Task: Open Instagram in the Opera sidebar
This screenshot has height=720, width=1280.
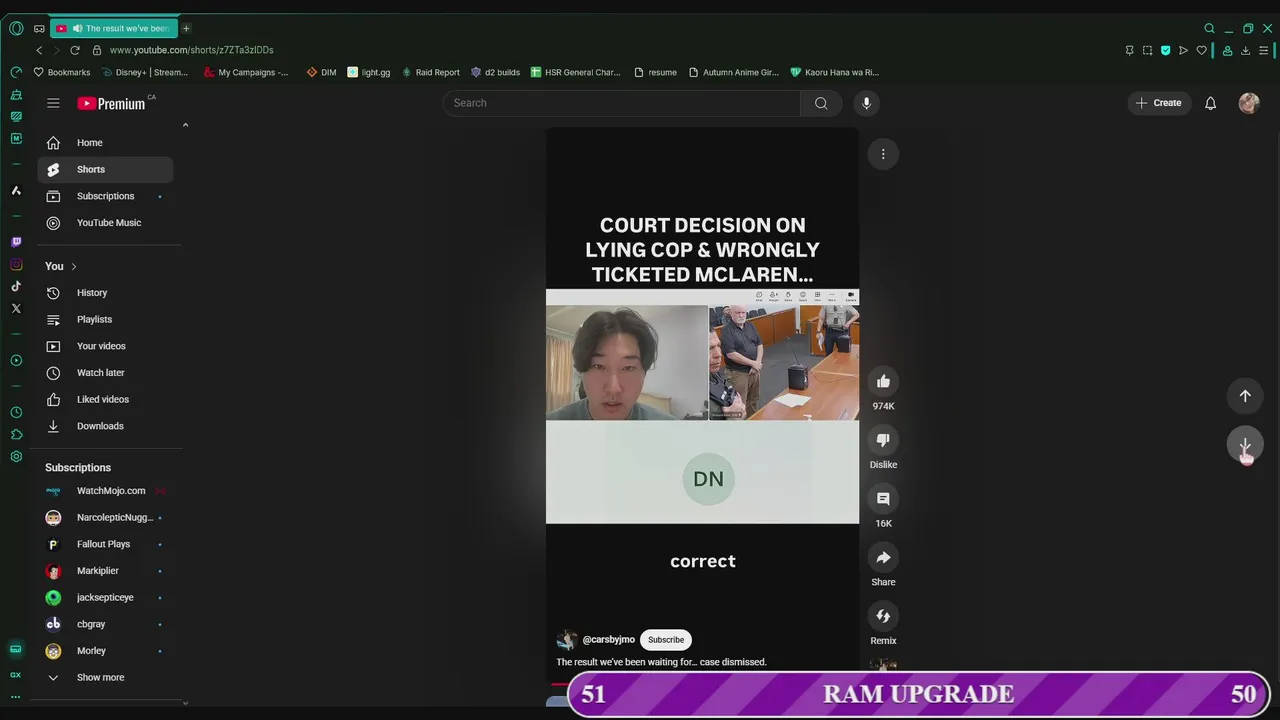Action: tap(16, 264)
